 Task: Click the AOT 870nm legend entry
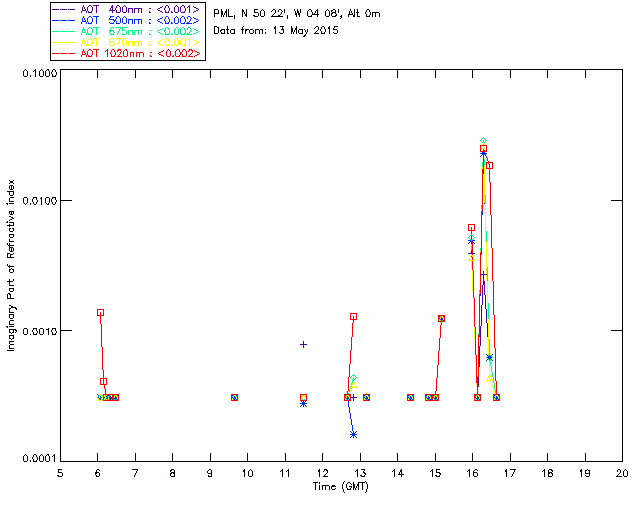pyautogui.click(x=127, y=42)
